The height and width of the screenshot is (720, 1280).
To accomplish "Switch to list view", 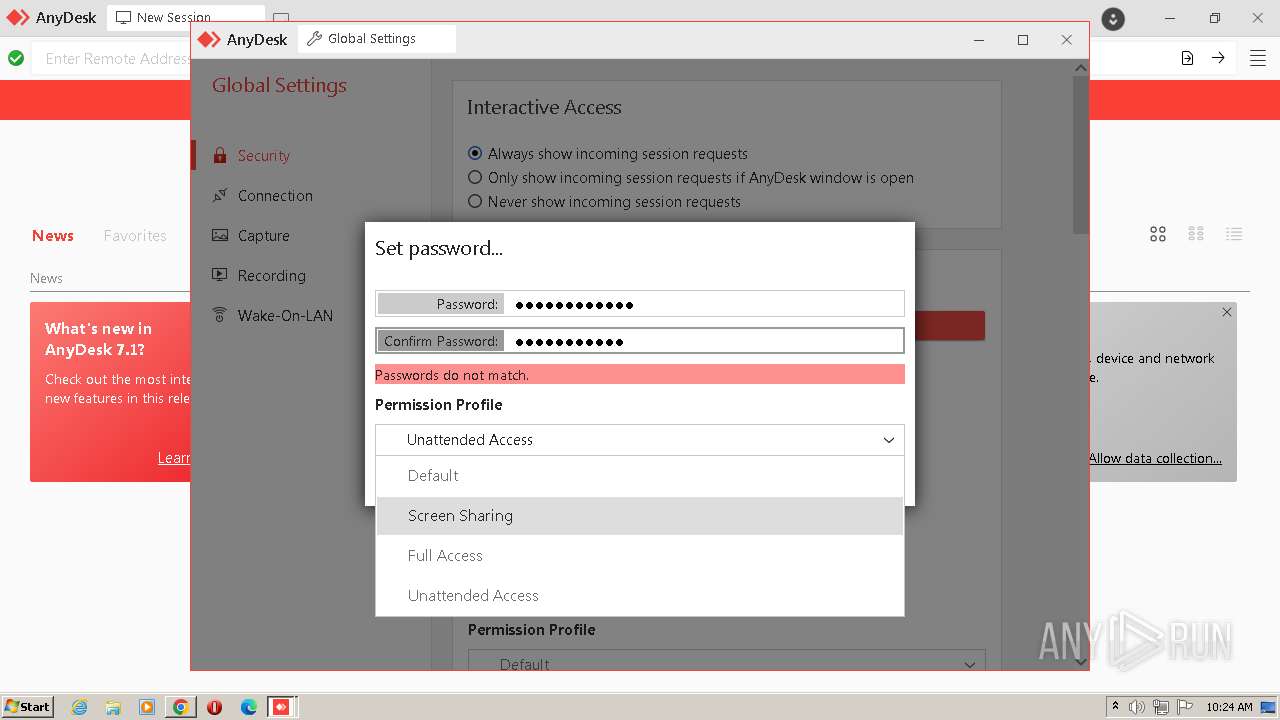I will 1234,234.
